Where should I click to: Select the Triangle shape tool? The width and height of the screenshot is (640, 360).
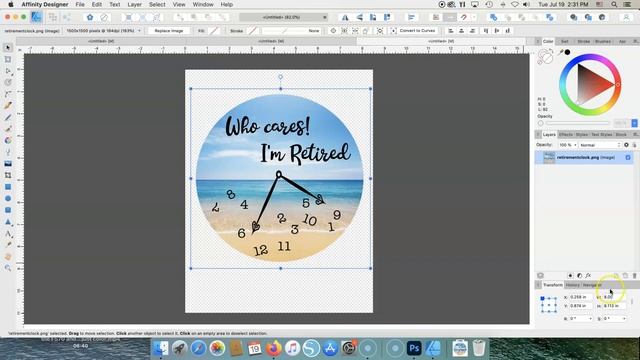pos(8,222)
